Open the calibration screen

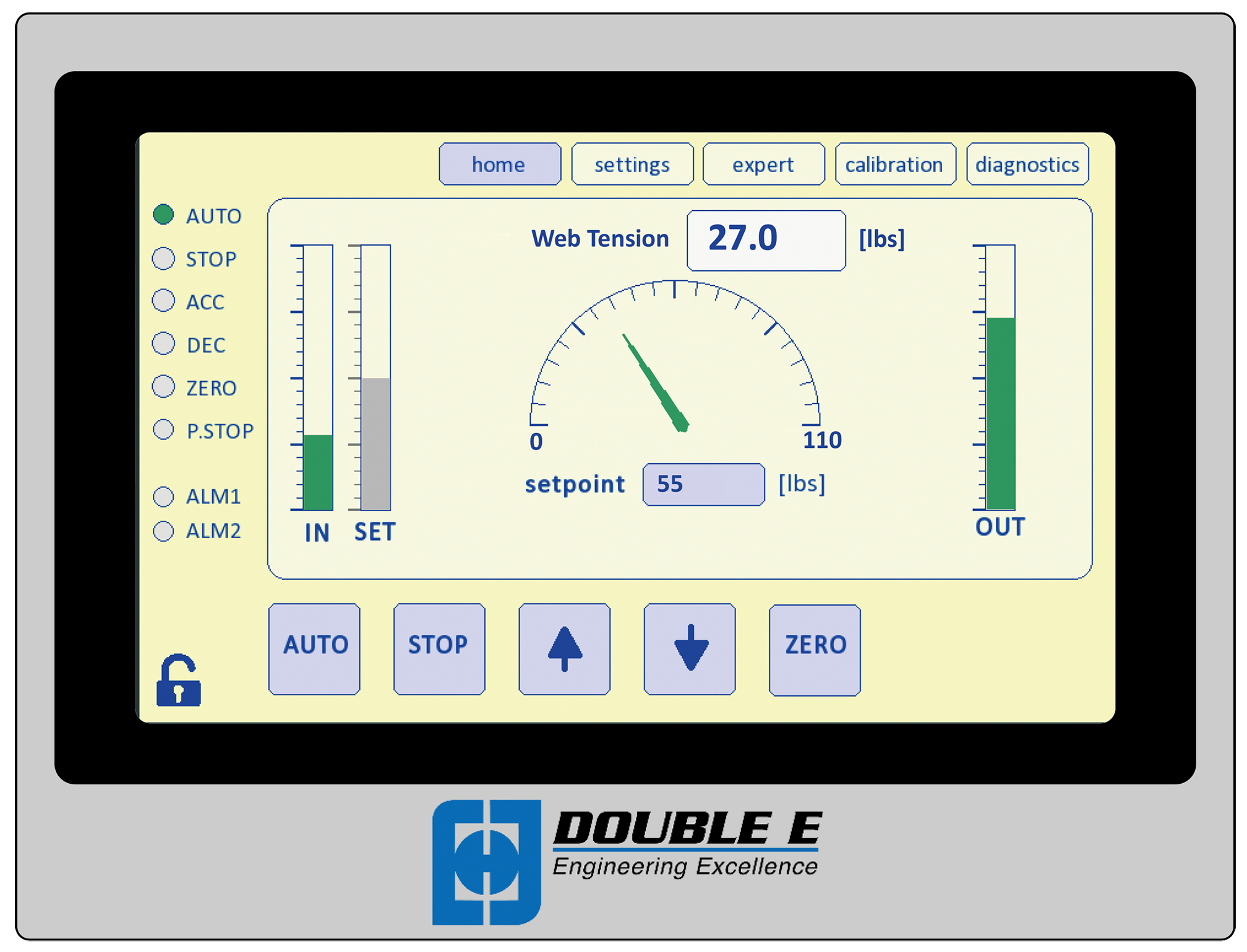click(895, 164)
